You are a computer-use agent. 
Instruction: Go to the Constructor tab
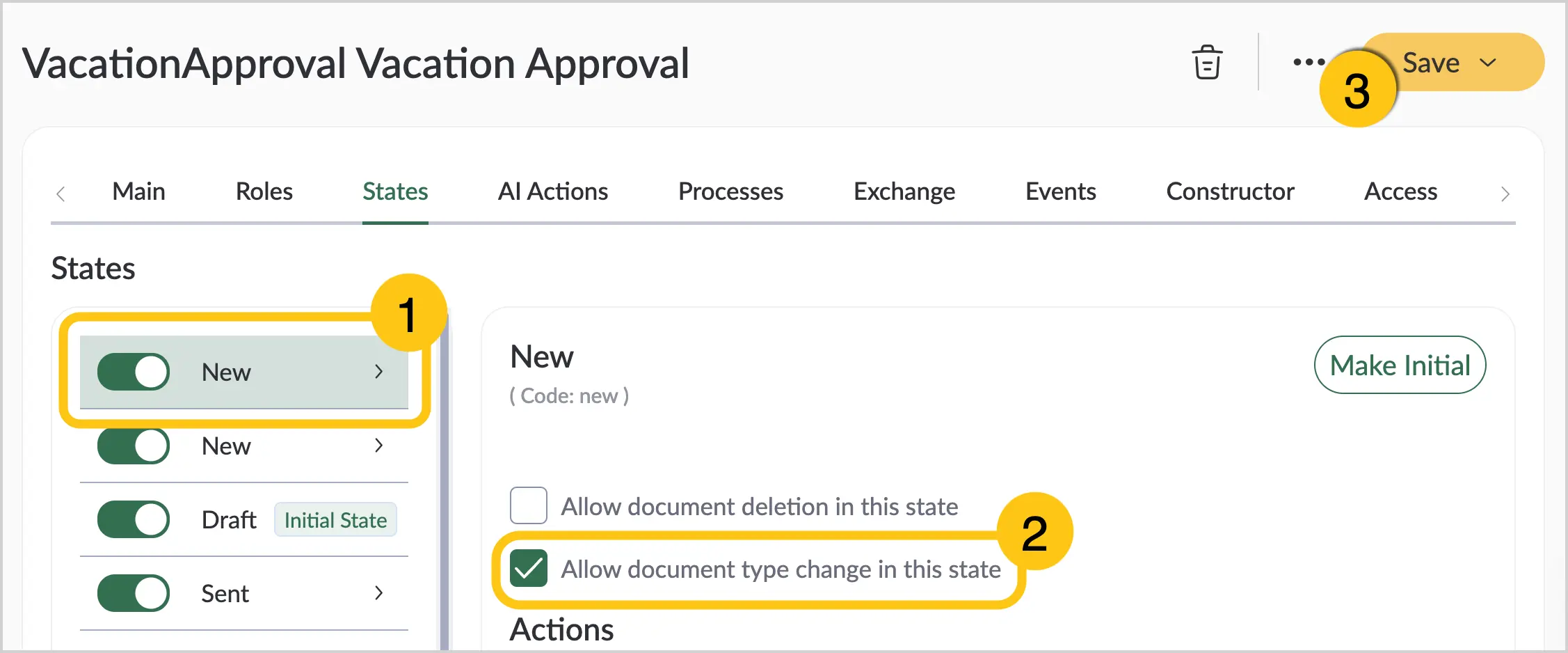(1230, 191)
